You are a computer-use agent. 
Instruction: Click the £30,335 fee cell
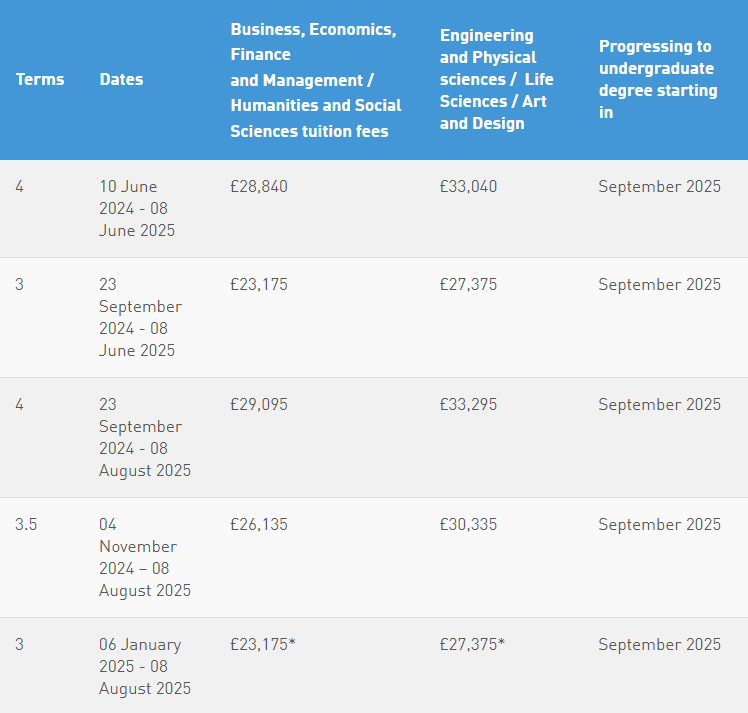point(468,525)
